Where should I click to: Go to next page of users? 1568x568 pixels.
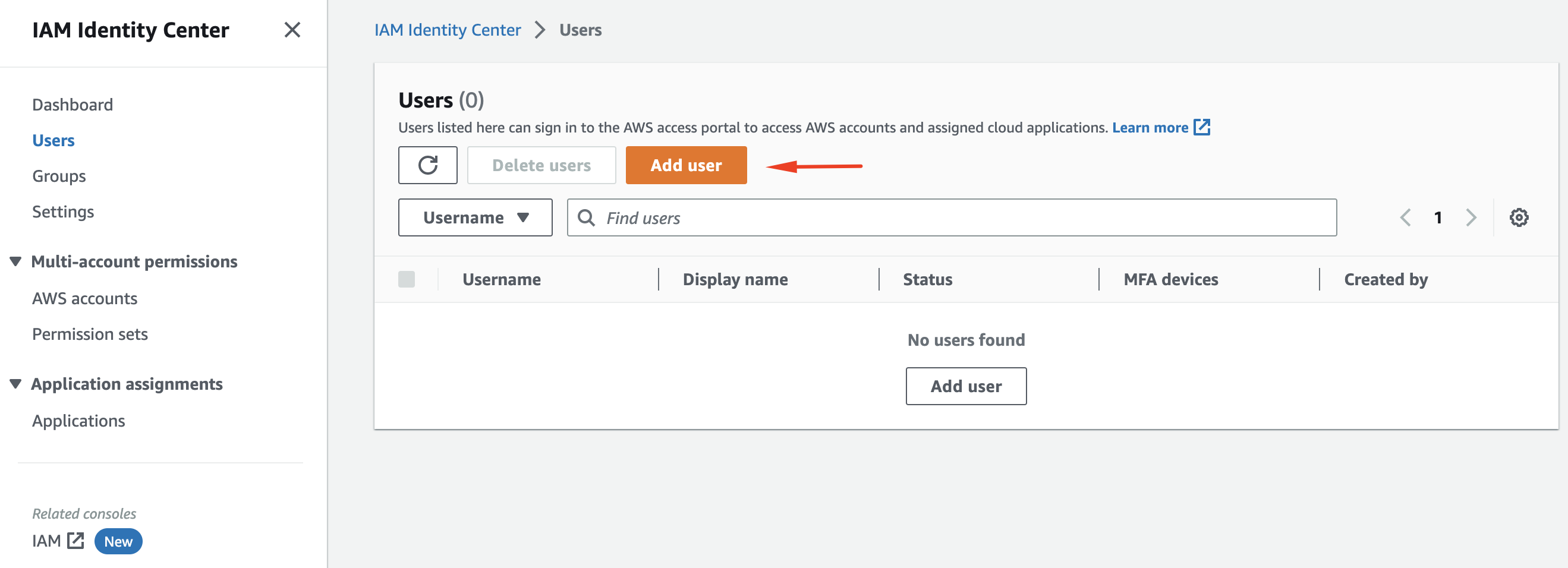point(1471,217)
